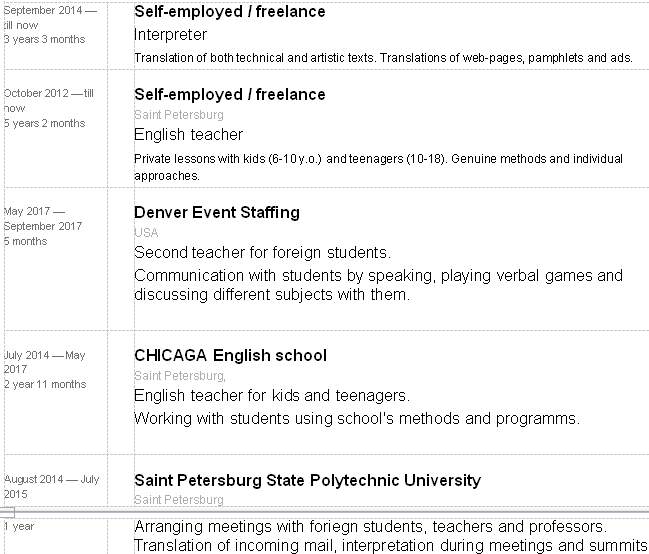Click "Saint Petersburg State Polytechnic University" heading

pos(307,481)
